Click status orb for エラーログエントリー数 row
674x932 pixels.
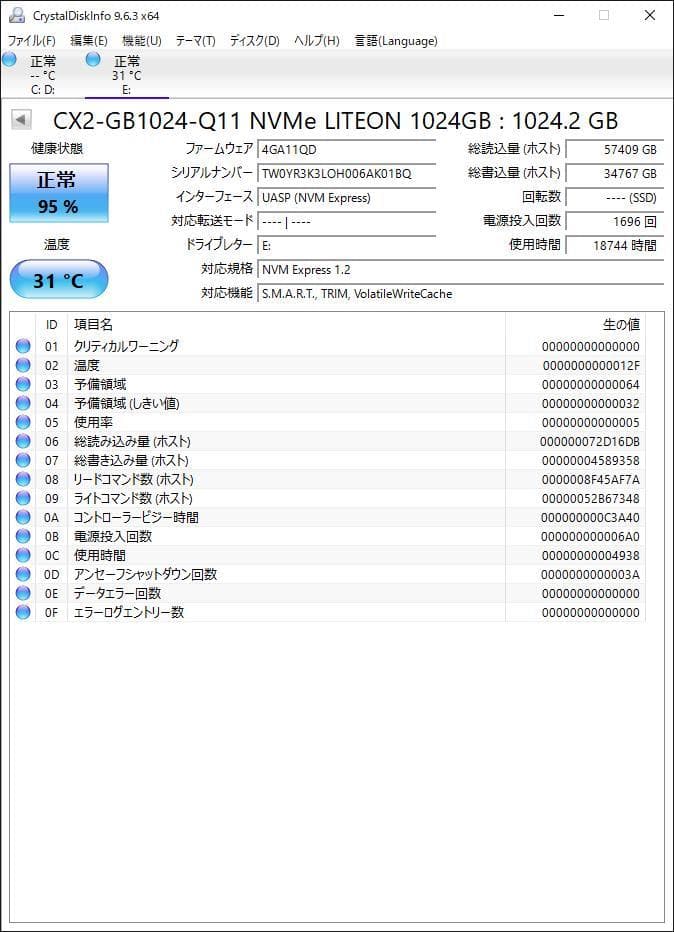coord(23,612)
